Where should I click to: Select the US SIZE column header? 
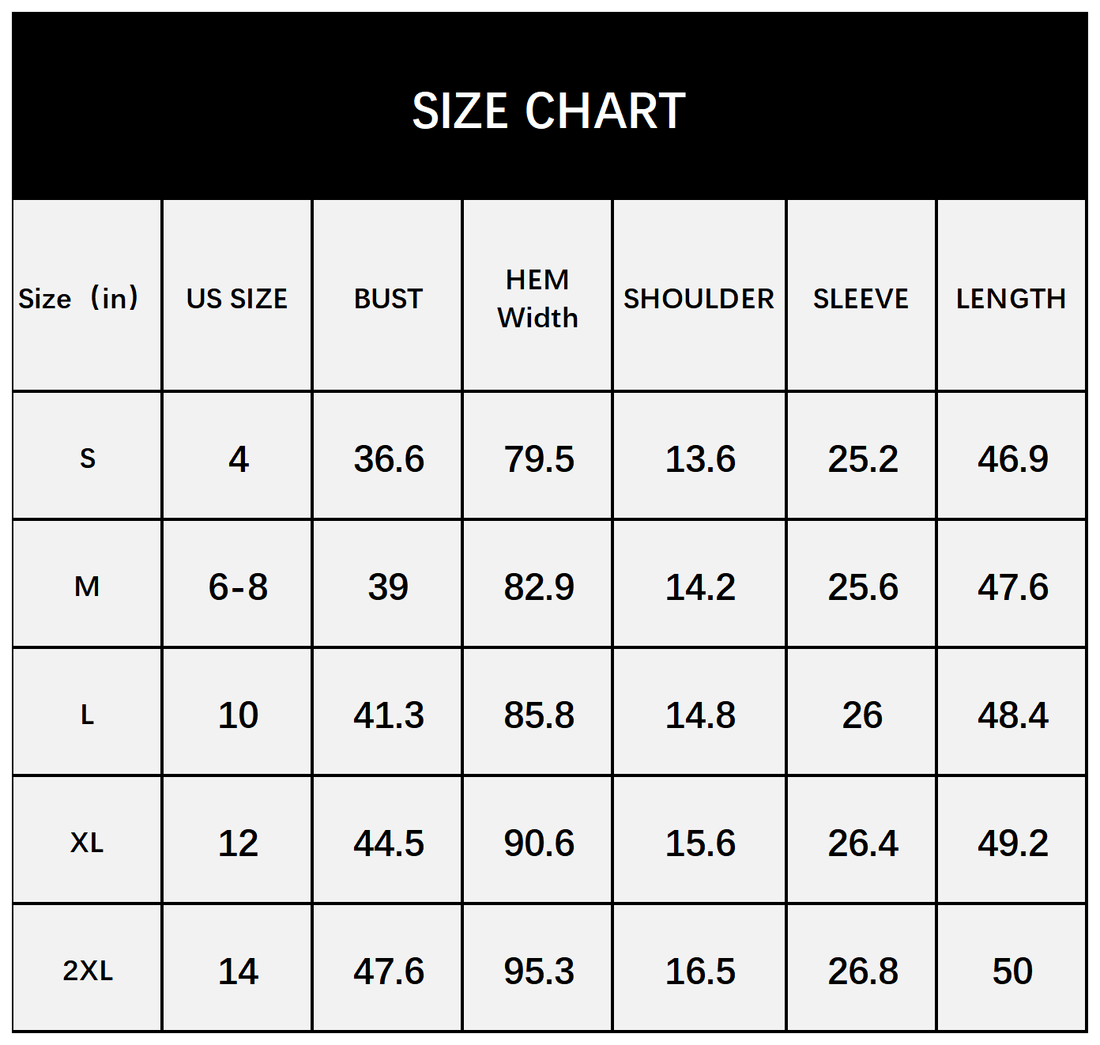coord(237,299)
